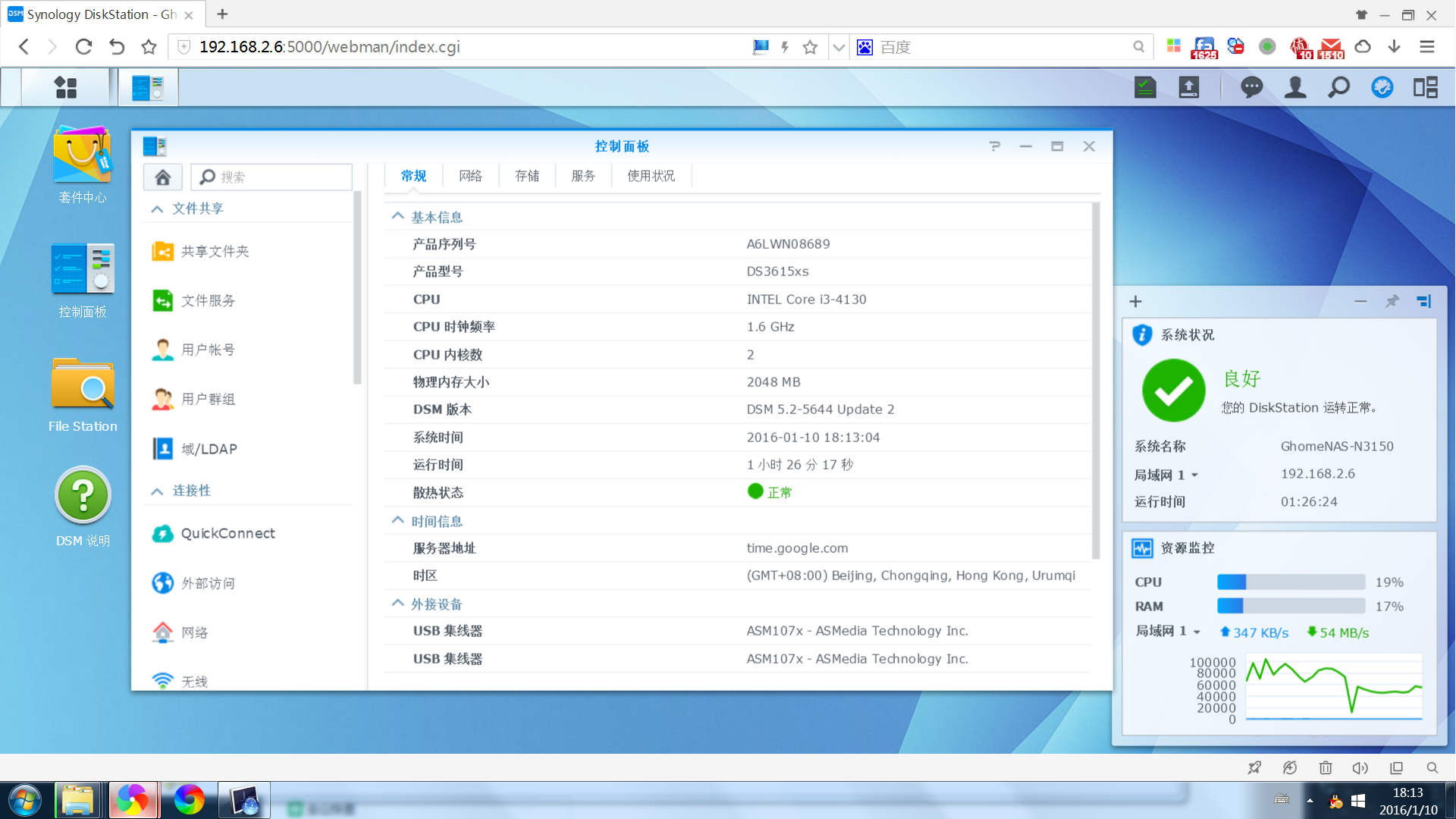Screen dimensions: 1456x819
Task: Pin the widget panel
Action: tap(1392, 301)
